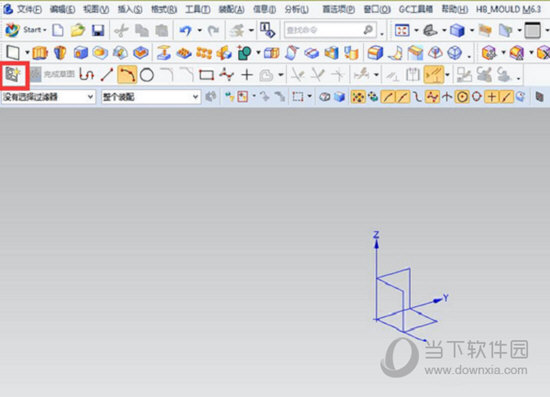Toggle the Existing Point plus snap option
The height and width of the screenshot is (397, 550).
[x=492, y=96]
